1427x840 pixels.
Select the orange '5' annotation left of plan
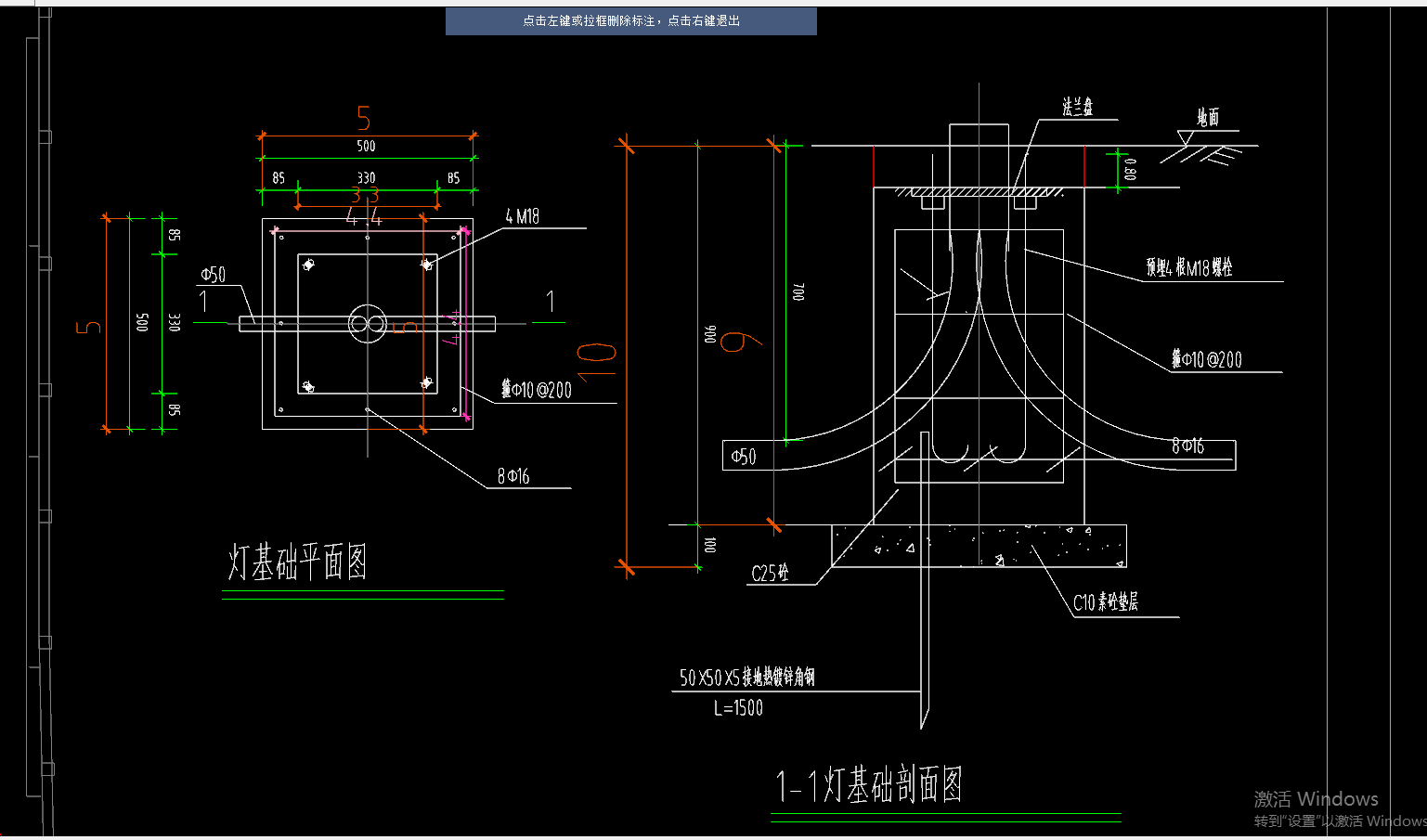tap(89, 328)
